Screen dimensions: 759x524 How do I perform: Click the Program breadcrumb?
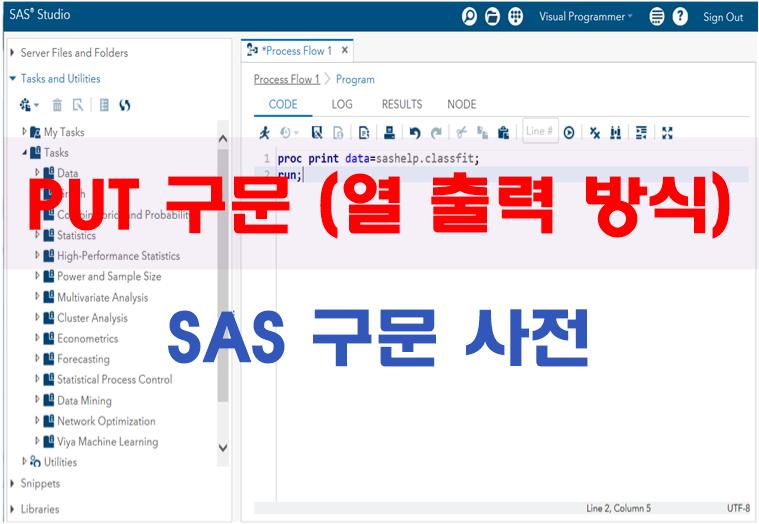[x=355, y=79]
